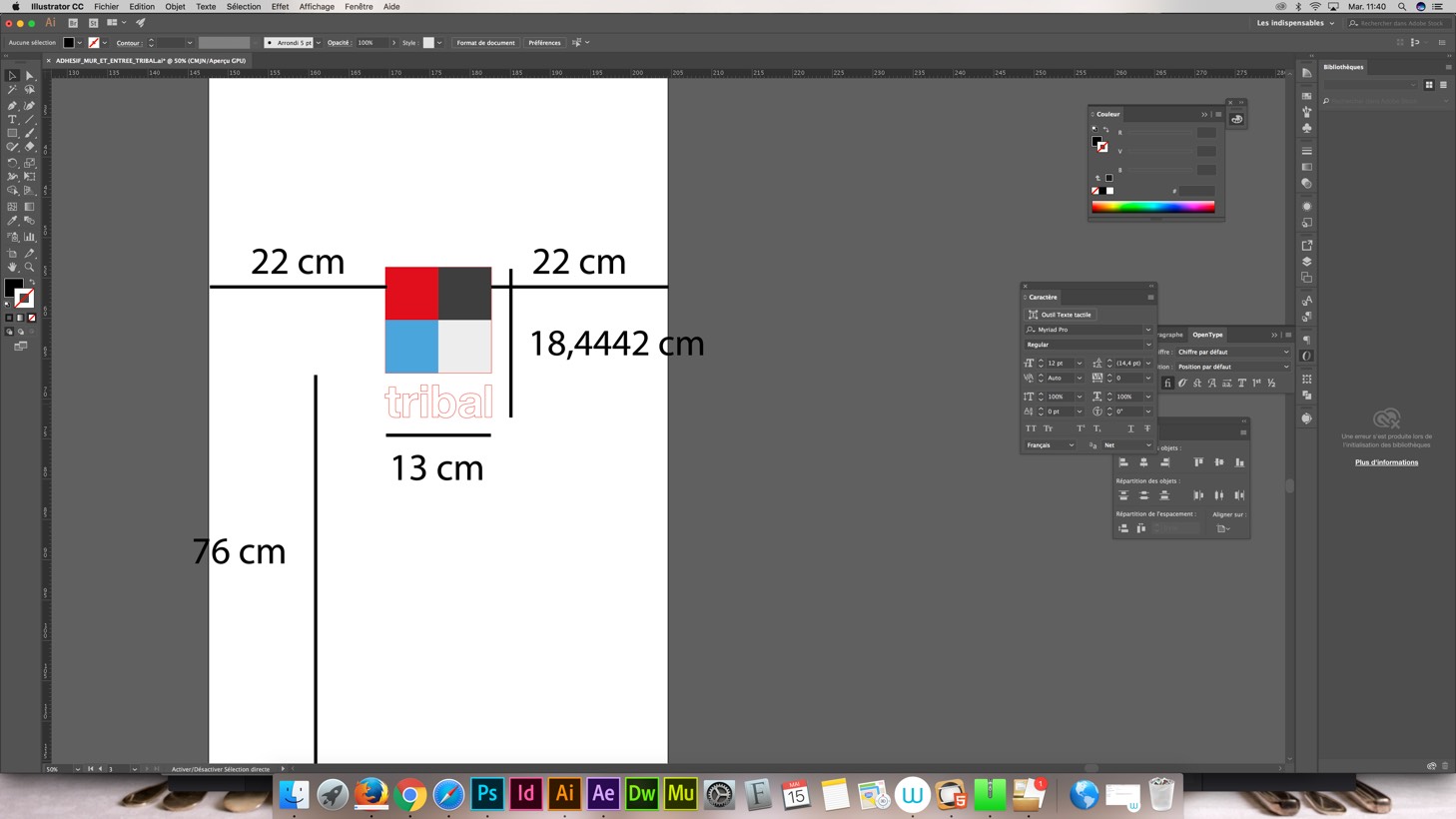Toggle standard ligatures (fi) in OpenType
1456x819 pixels.
[1167, 383]
